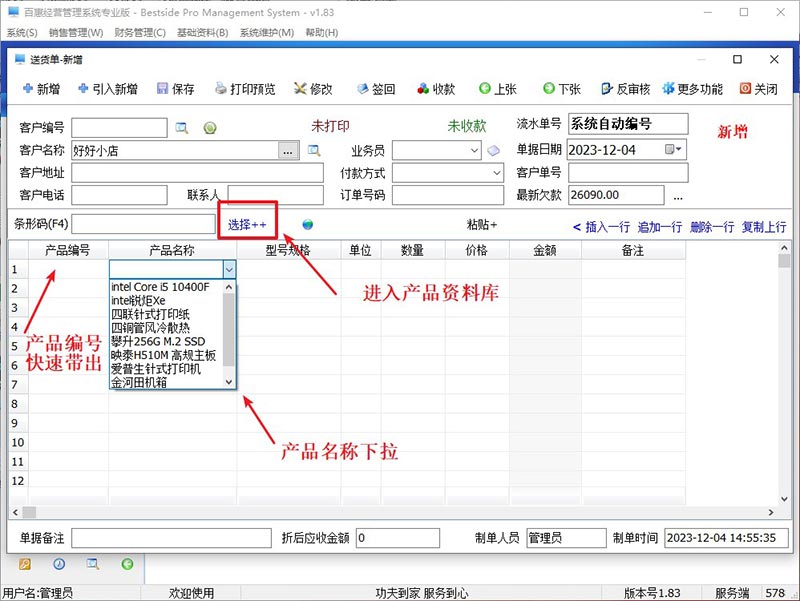Select intel锐炬Xe from product list

click(166, 300)
